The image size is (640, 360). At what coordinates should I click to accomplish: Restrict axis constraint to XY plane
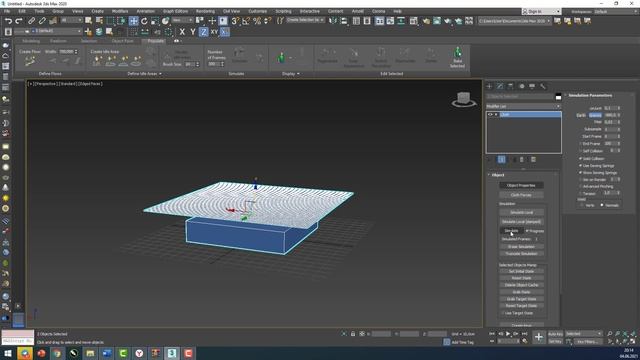(214, 32)
